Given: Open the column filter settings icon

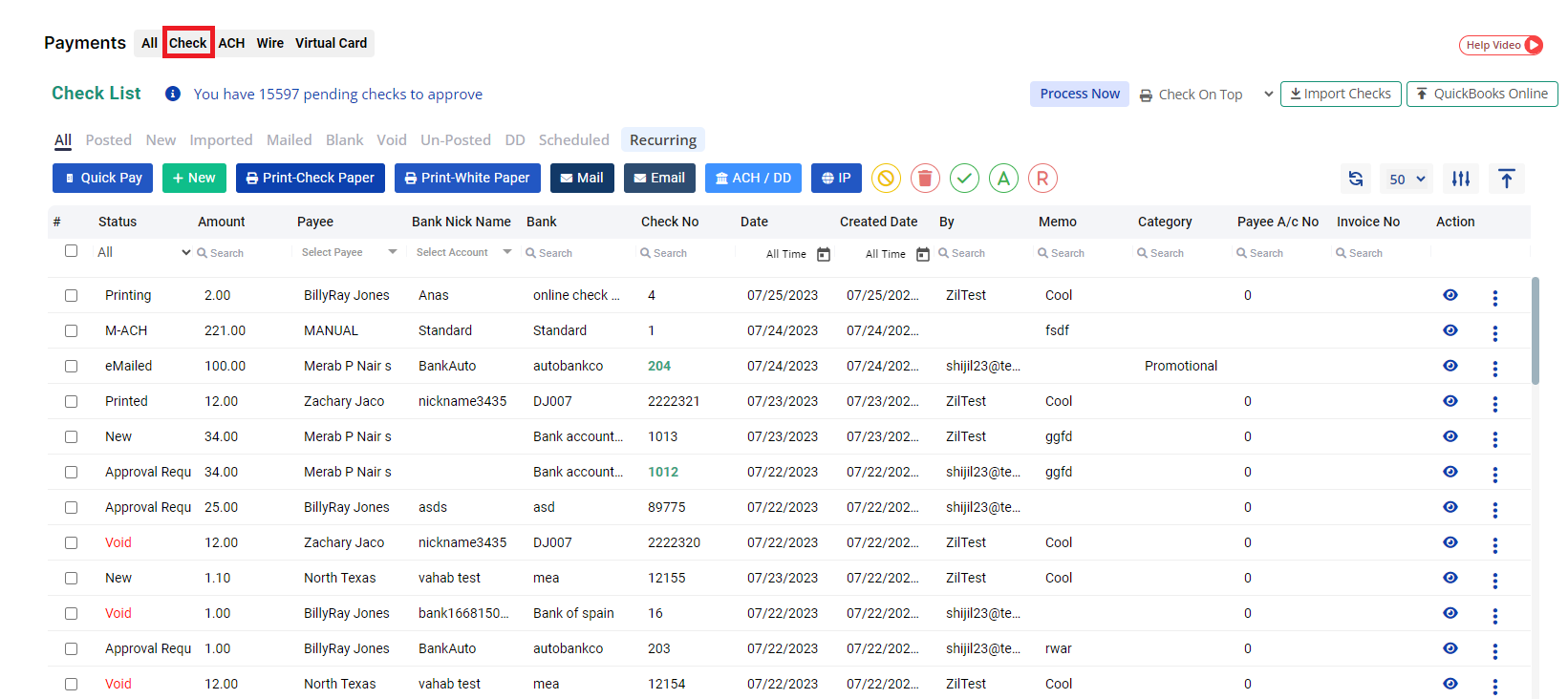Looking at the screenshot, I should (1460, 179).
